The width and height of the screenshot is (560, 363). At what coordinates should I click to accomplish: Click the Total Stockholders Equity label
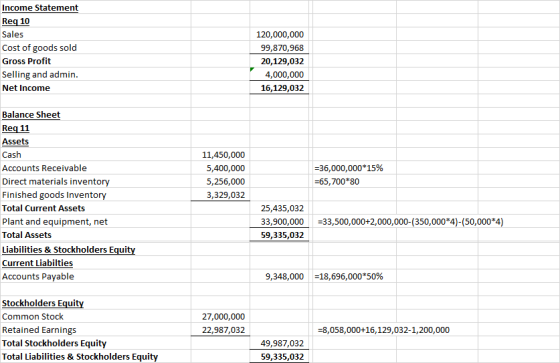[54, 343]
